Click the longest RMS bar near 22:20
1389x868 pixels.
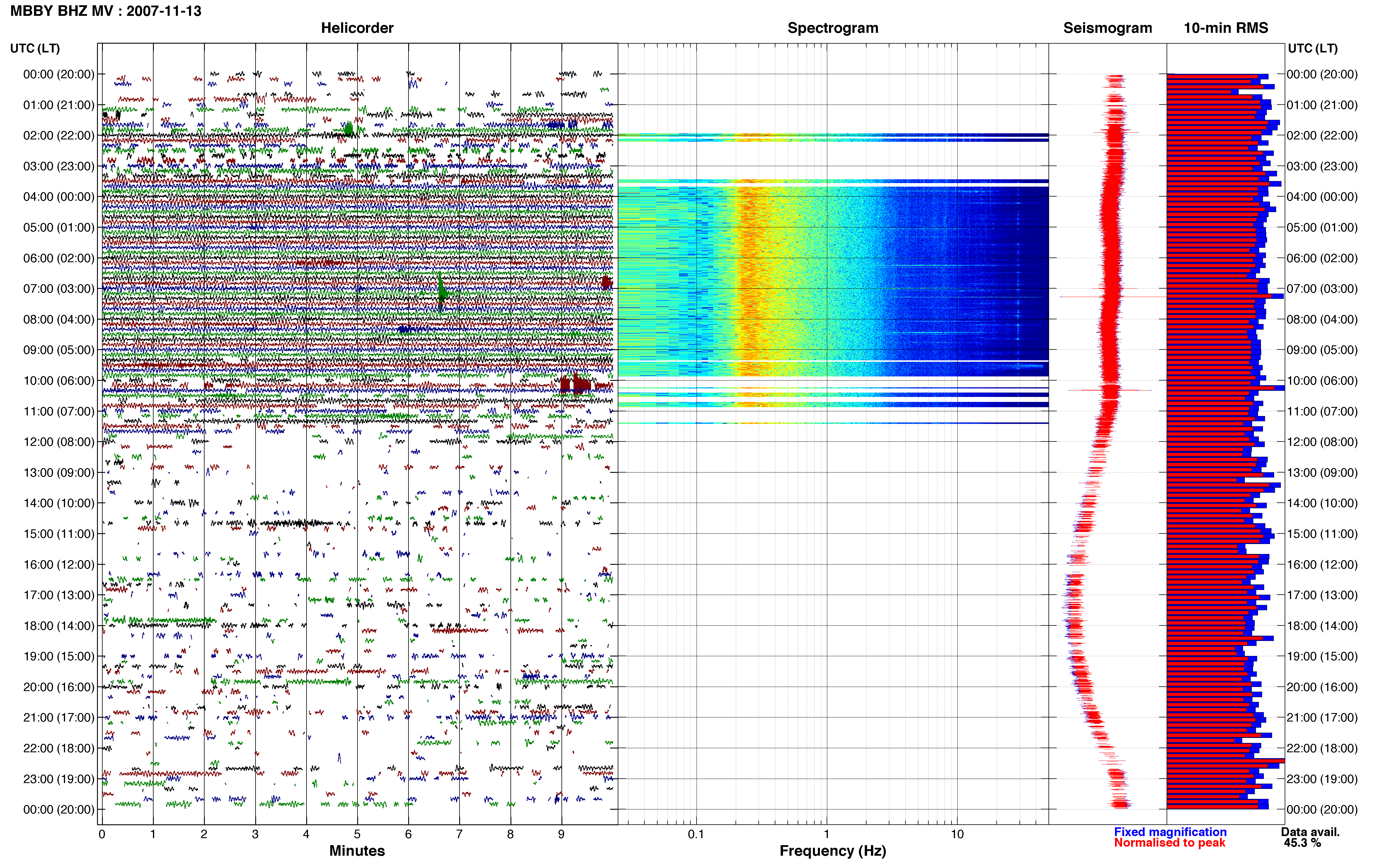pyautogui.click(x=1225, y=761)
